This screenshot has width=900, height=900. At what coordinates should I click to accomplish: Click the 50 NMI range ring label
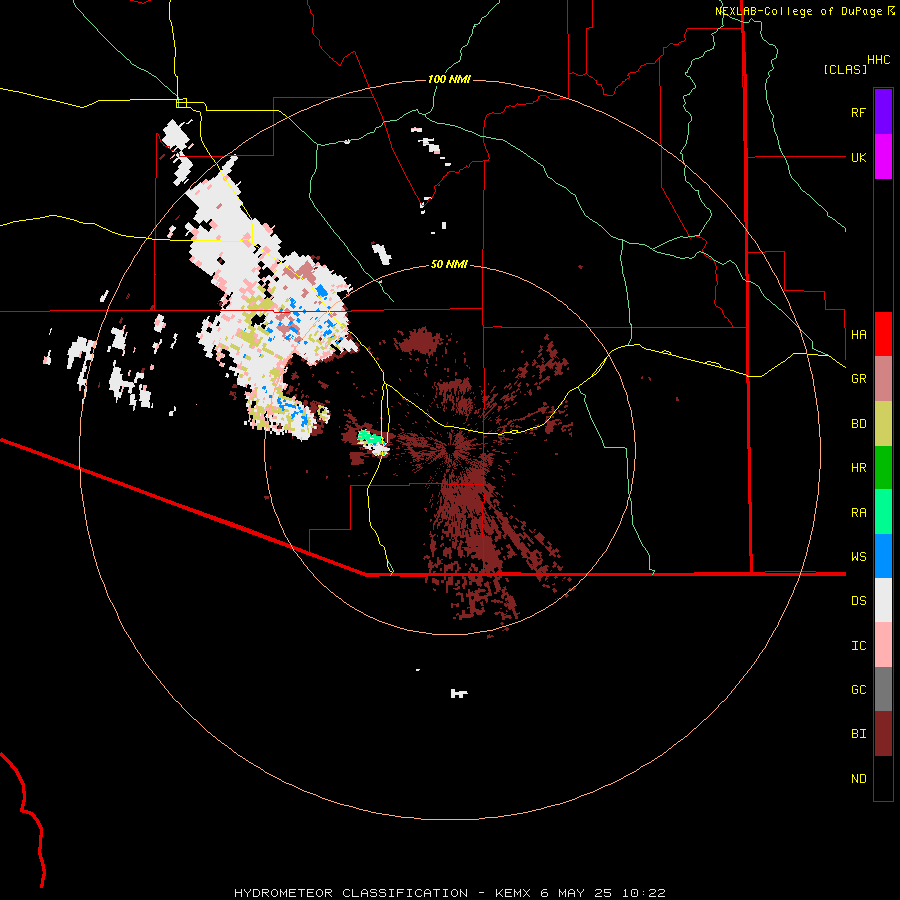point(449,264)
